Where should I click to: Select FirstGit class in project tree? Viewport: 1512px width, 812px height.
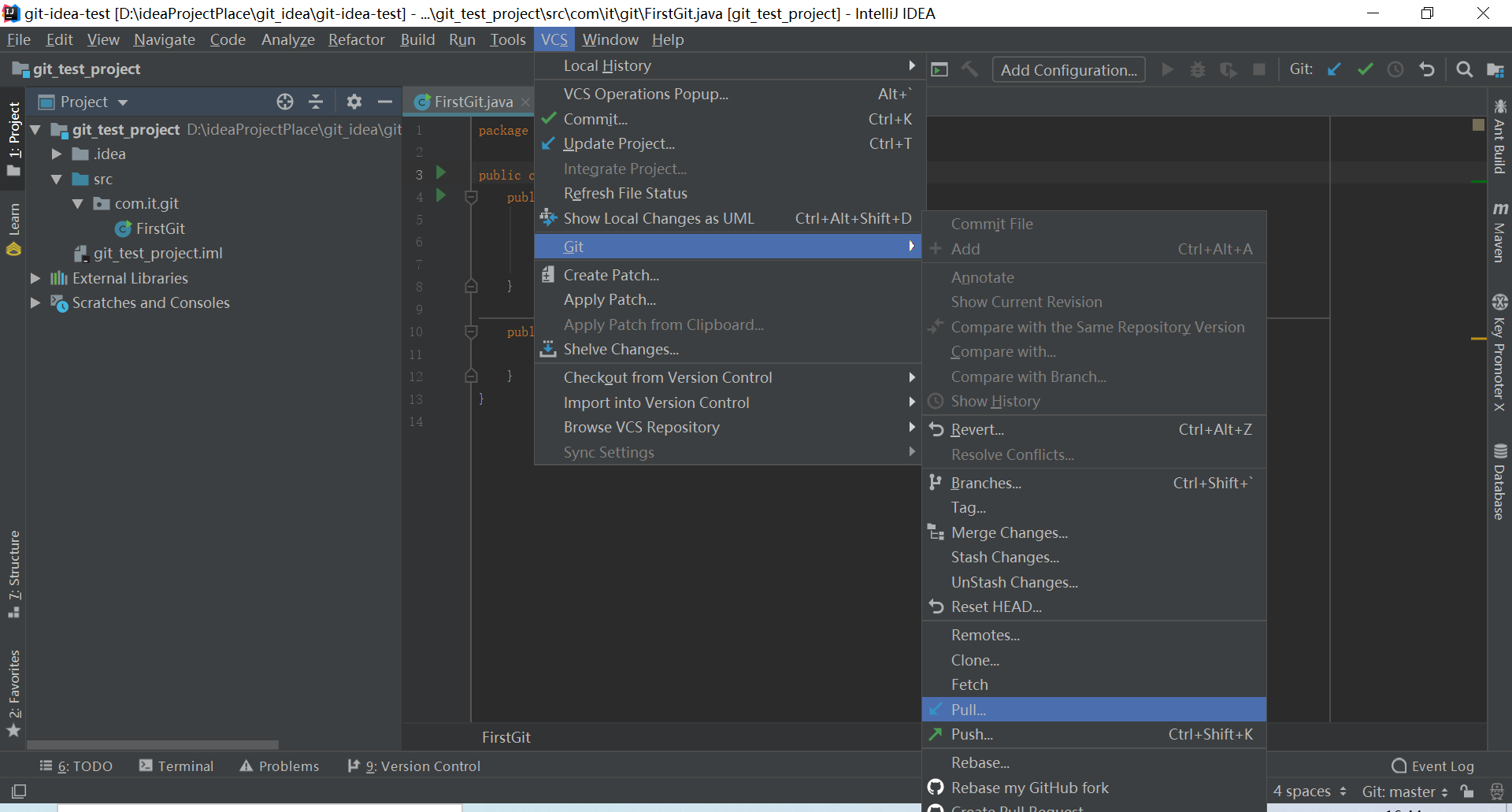(150, 228)
